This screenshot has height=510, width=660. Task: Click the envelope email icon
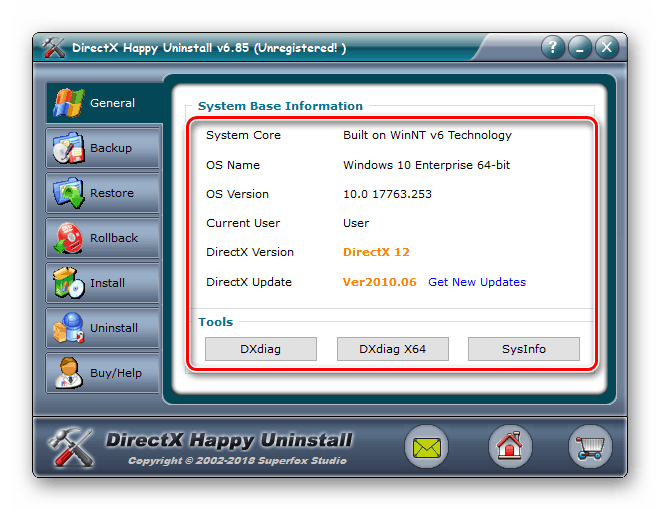426,447
